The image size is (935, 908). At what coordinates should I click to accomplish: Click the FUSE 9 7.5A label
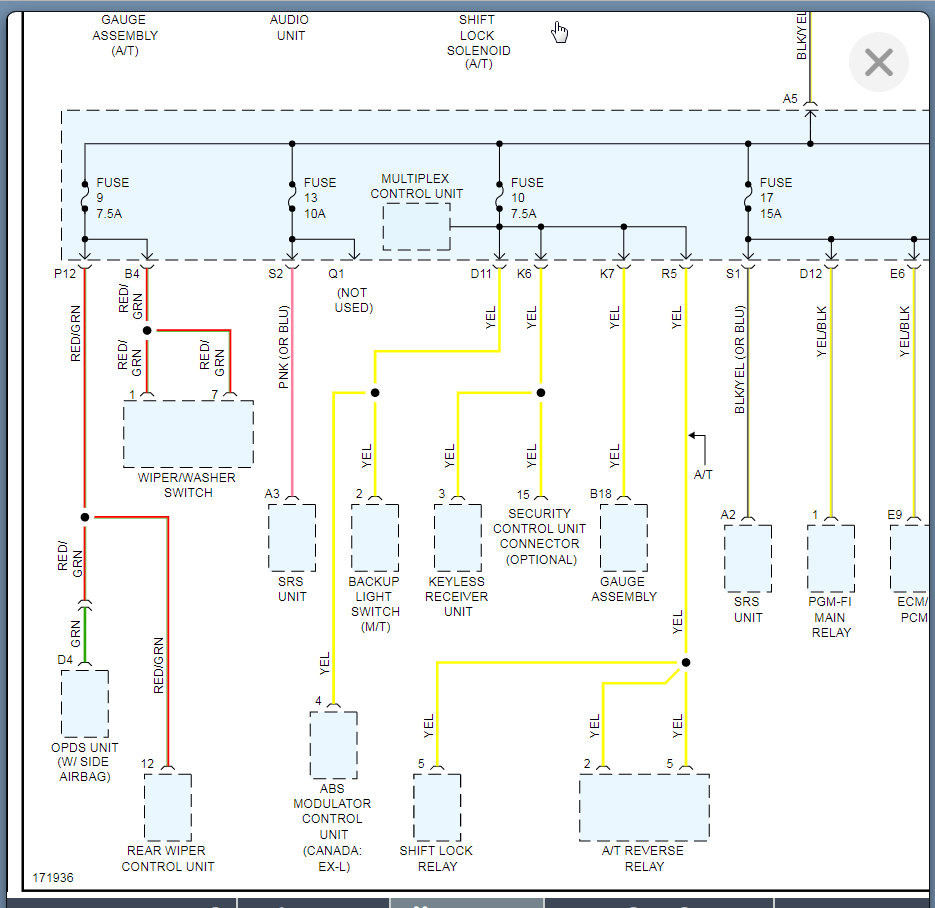pos(112,198)
